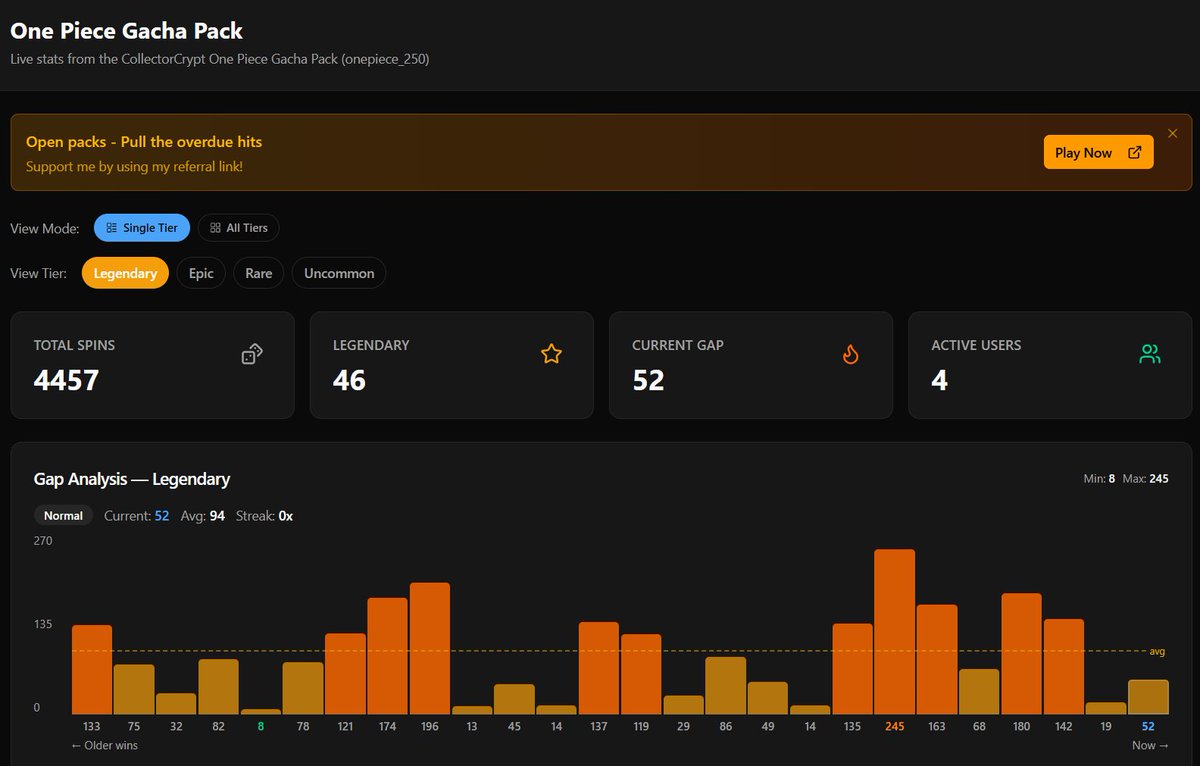Click the bar labeled 121

click(x=345, y=673)
